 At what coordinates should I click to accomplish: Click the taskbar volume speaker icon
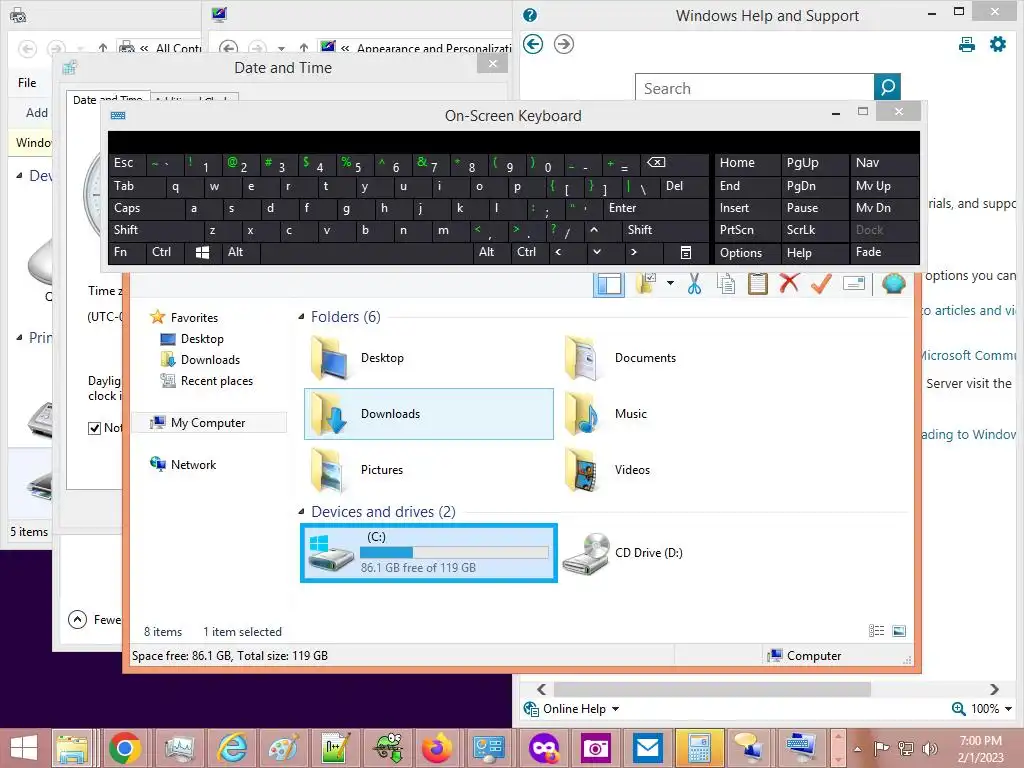coord(930,748)
